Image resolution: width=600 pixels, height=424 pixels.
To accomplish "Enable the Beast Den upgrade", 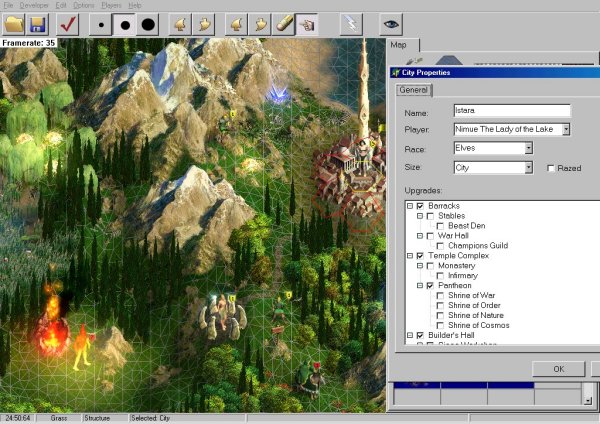I will (440, 226).
